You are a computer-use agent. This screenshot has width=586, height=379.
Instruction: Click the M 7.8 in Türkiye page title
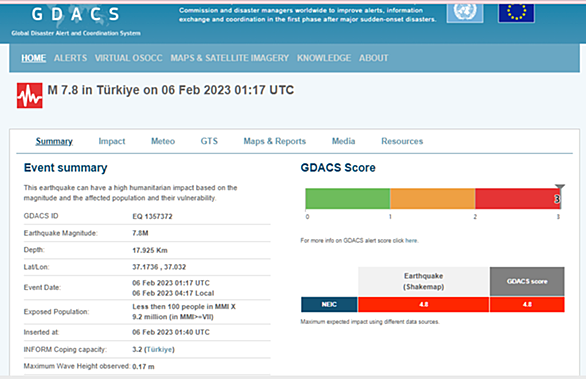[171, 90]
